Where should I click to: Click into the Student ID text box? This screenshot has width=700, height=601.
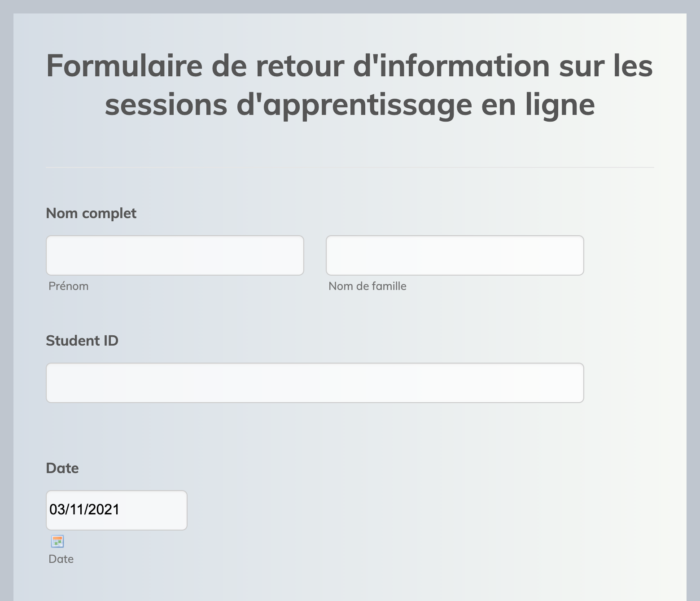point(315,382)
